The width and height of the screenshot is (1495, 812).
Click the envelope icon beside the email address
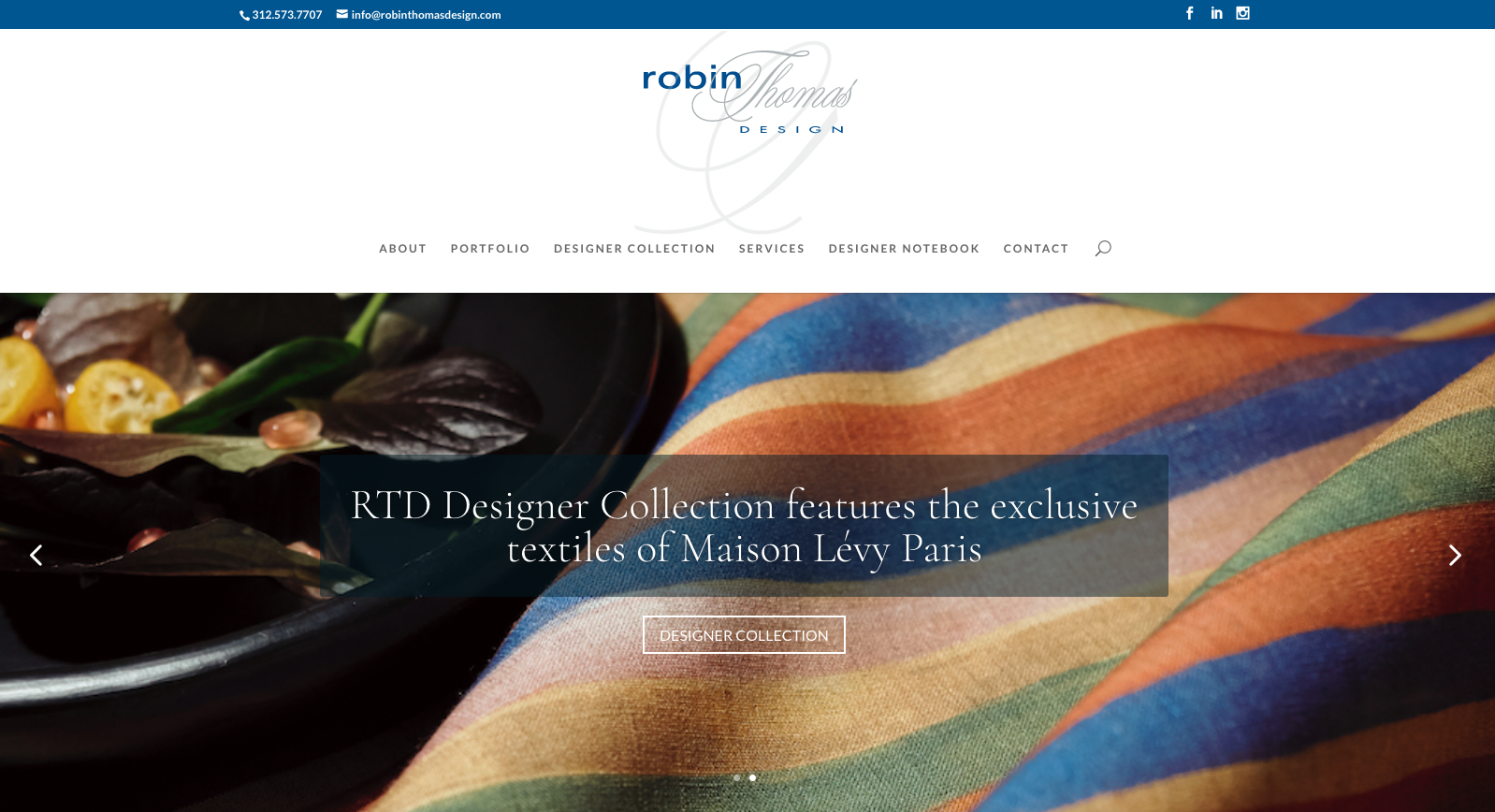342,14
